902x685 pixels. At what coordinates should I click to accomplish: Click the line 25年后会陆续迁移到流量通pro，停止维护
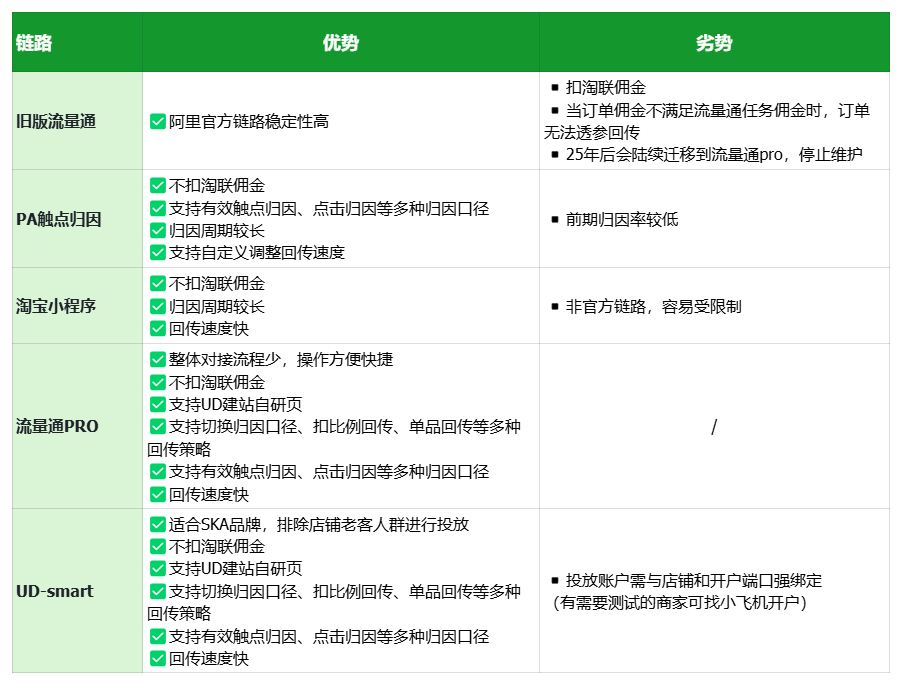(x=714, y=155)
